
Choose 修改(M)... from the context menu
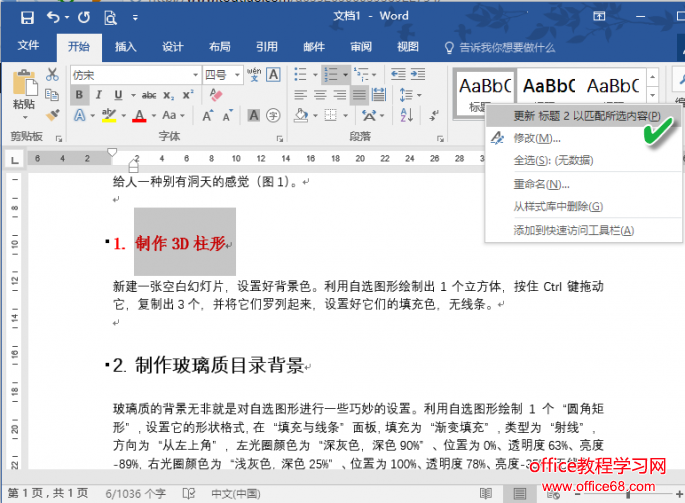537,138
